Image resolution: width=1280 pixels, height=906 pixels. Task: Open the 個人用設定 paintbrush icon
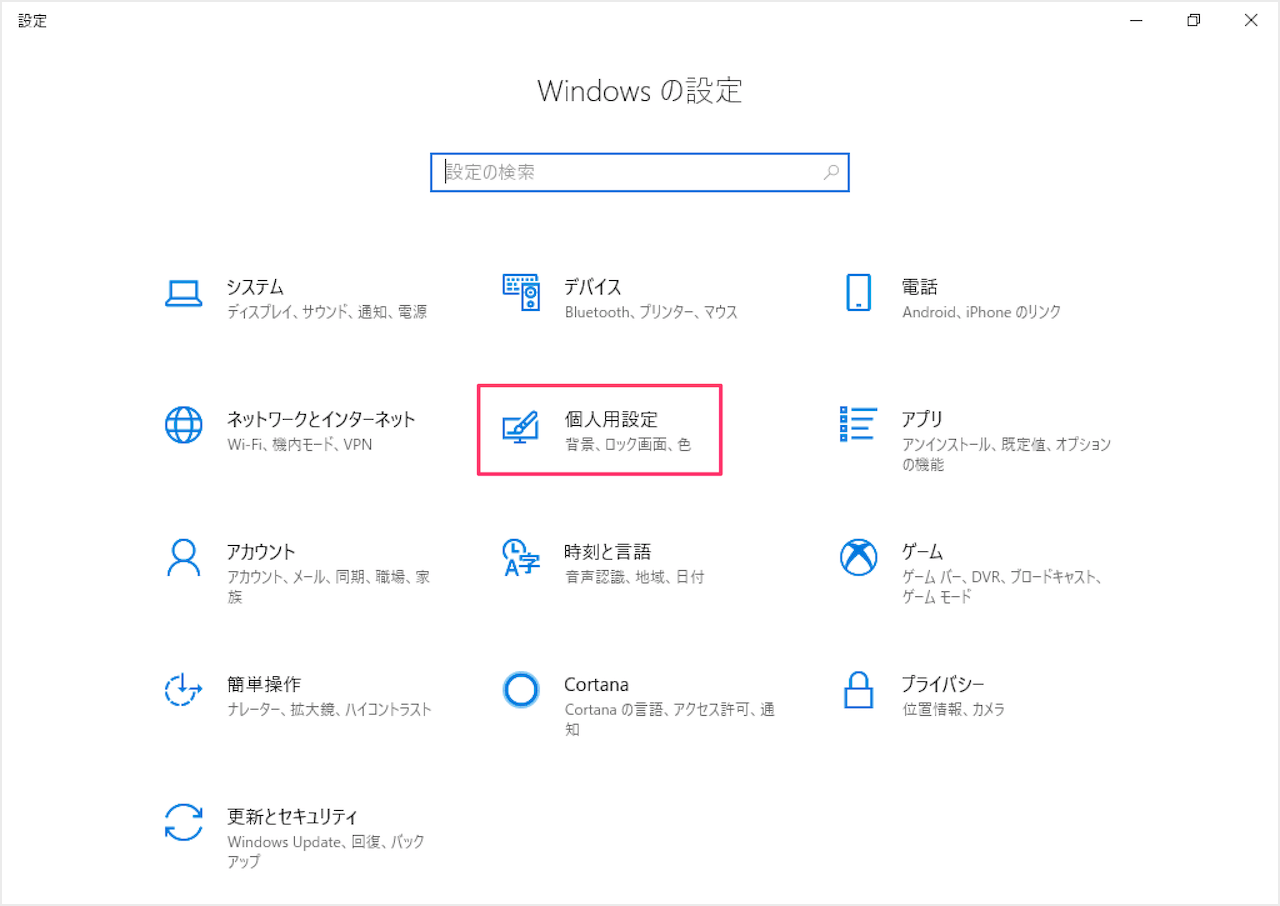pos(521,427)
